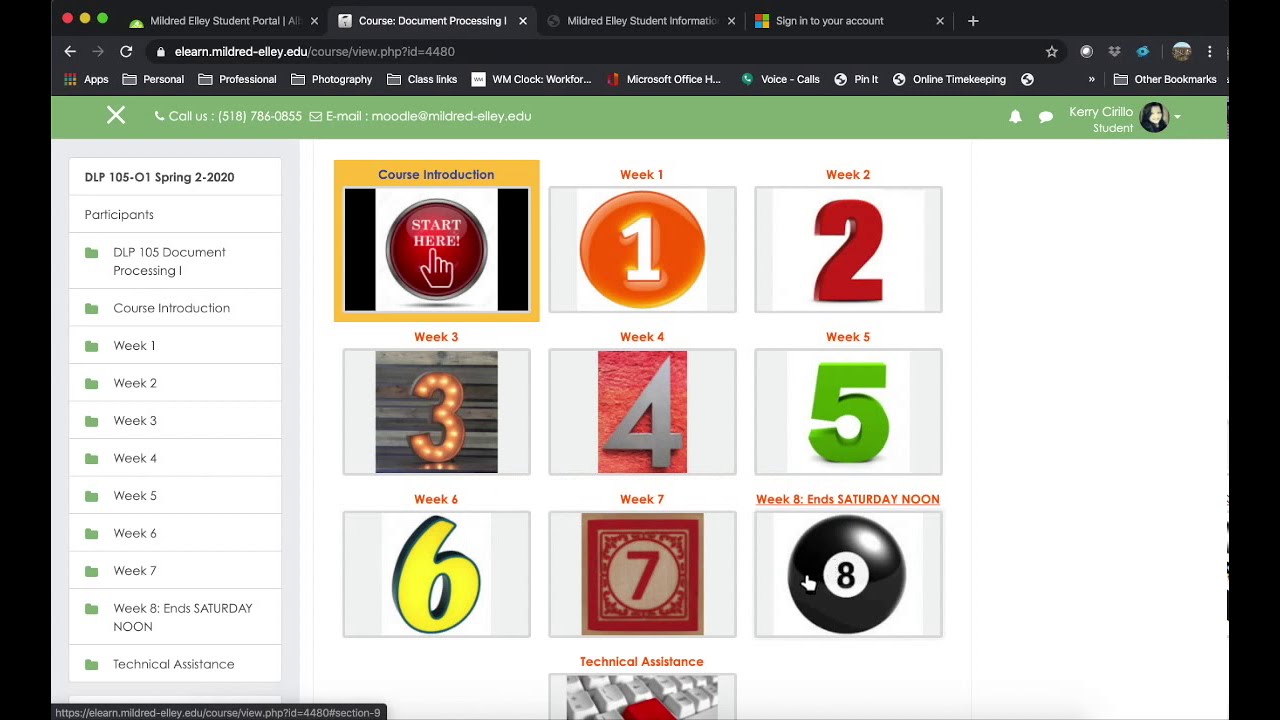The width and height of the screenshot is (1280, 720).
Task: Open Chrome's three-dot menu
Action: (1210, 52)
